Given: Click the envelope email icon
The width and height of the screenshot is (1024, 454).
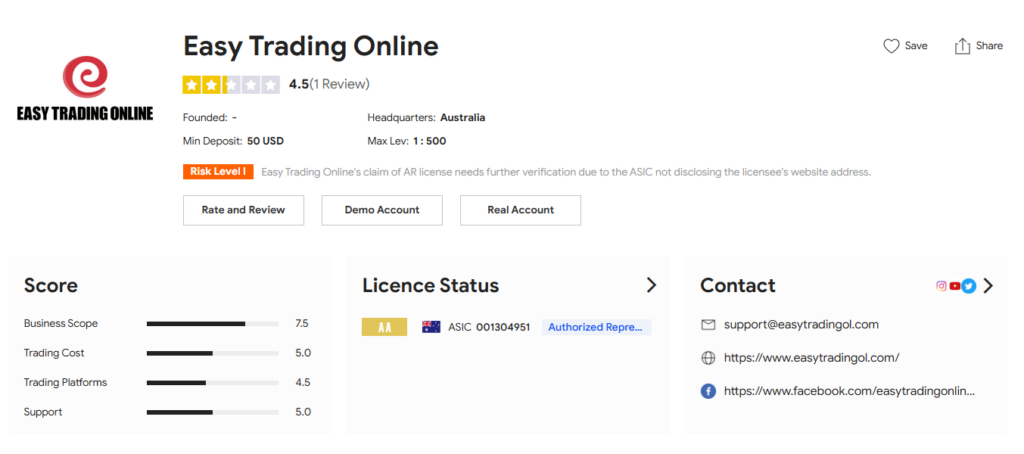Looking at the screenshot, I should pyautogui.click(x=708, y=325).
